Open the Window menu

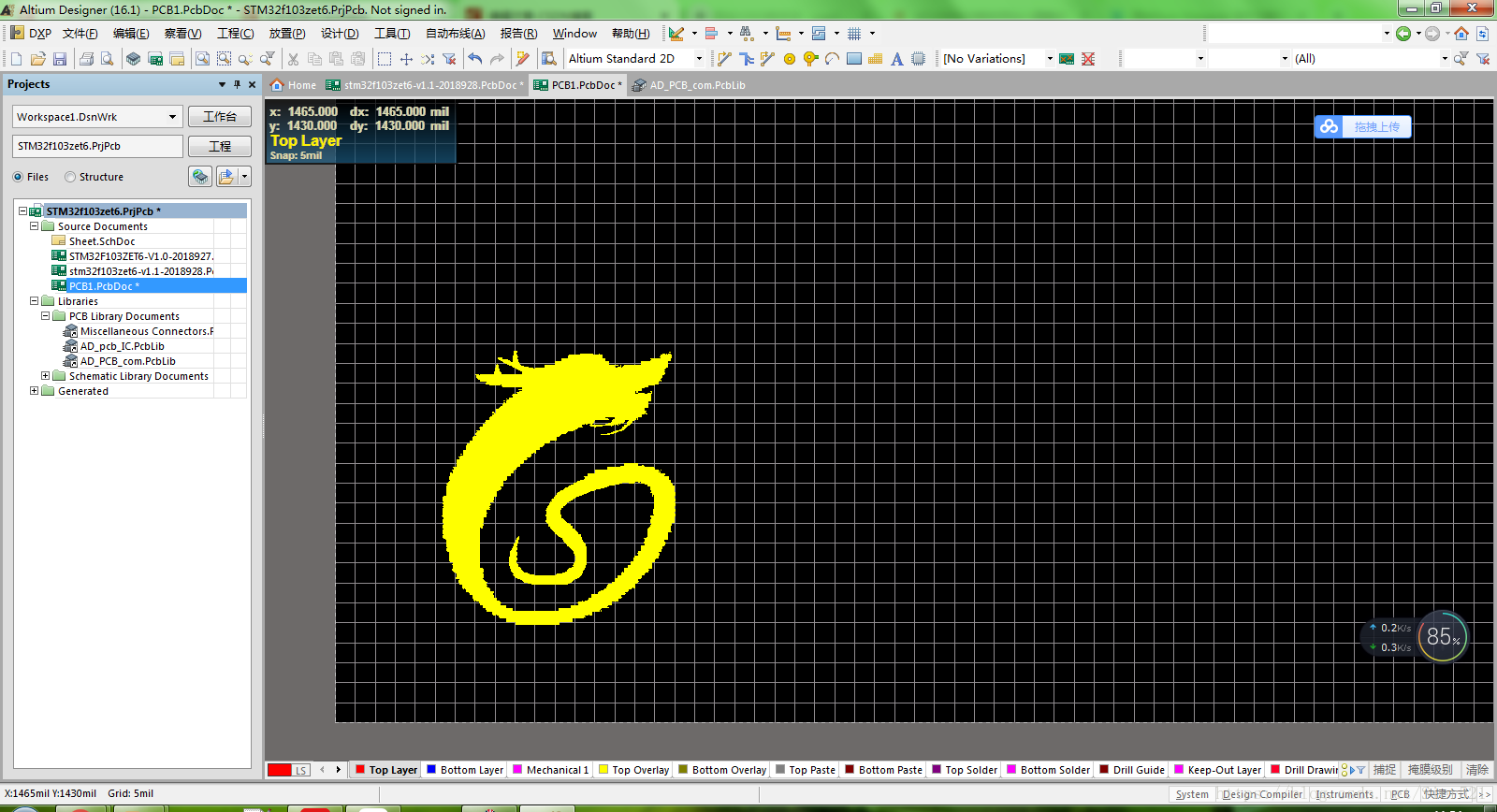574,34
